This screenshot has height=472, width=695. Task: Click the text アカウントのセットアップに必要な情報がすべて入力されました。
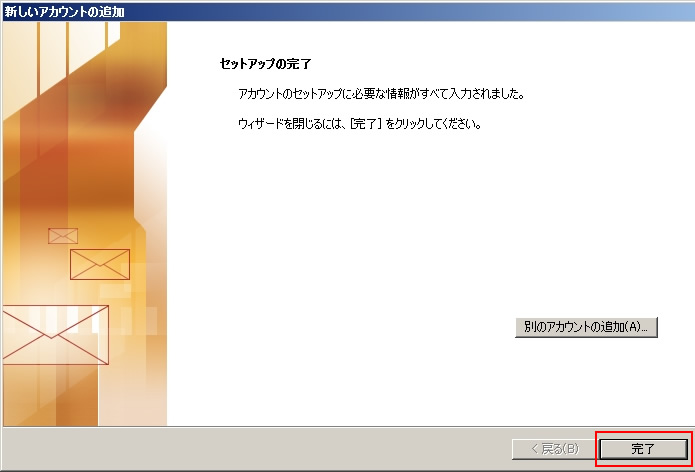pyautogui.click(x=381, y=94)
